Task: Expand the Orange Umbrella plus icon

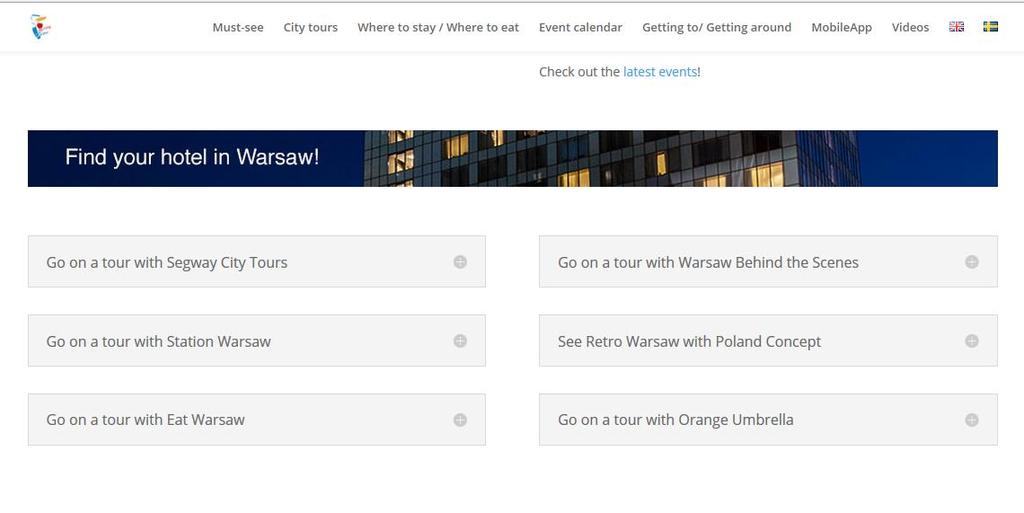Action: pos(972,420)
